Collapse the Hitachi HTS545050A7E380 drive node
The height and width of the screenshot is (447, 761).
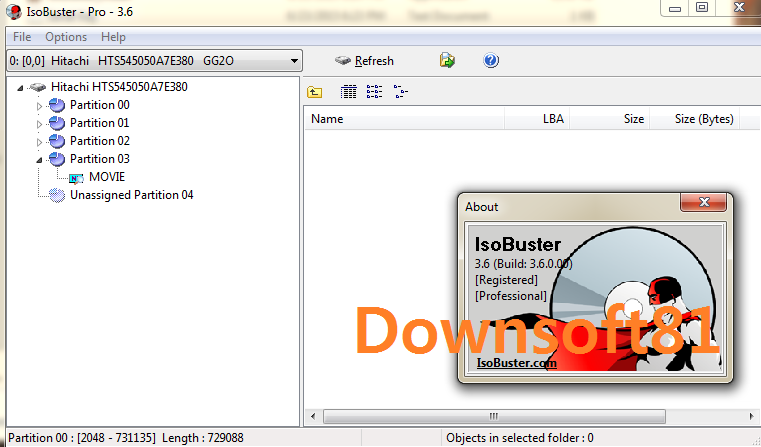[x=20, y=88]
